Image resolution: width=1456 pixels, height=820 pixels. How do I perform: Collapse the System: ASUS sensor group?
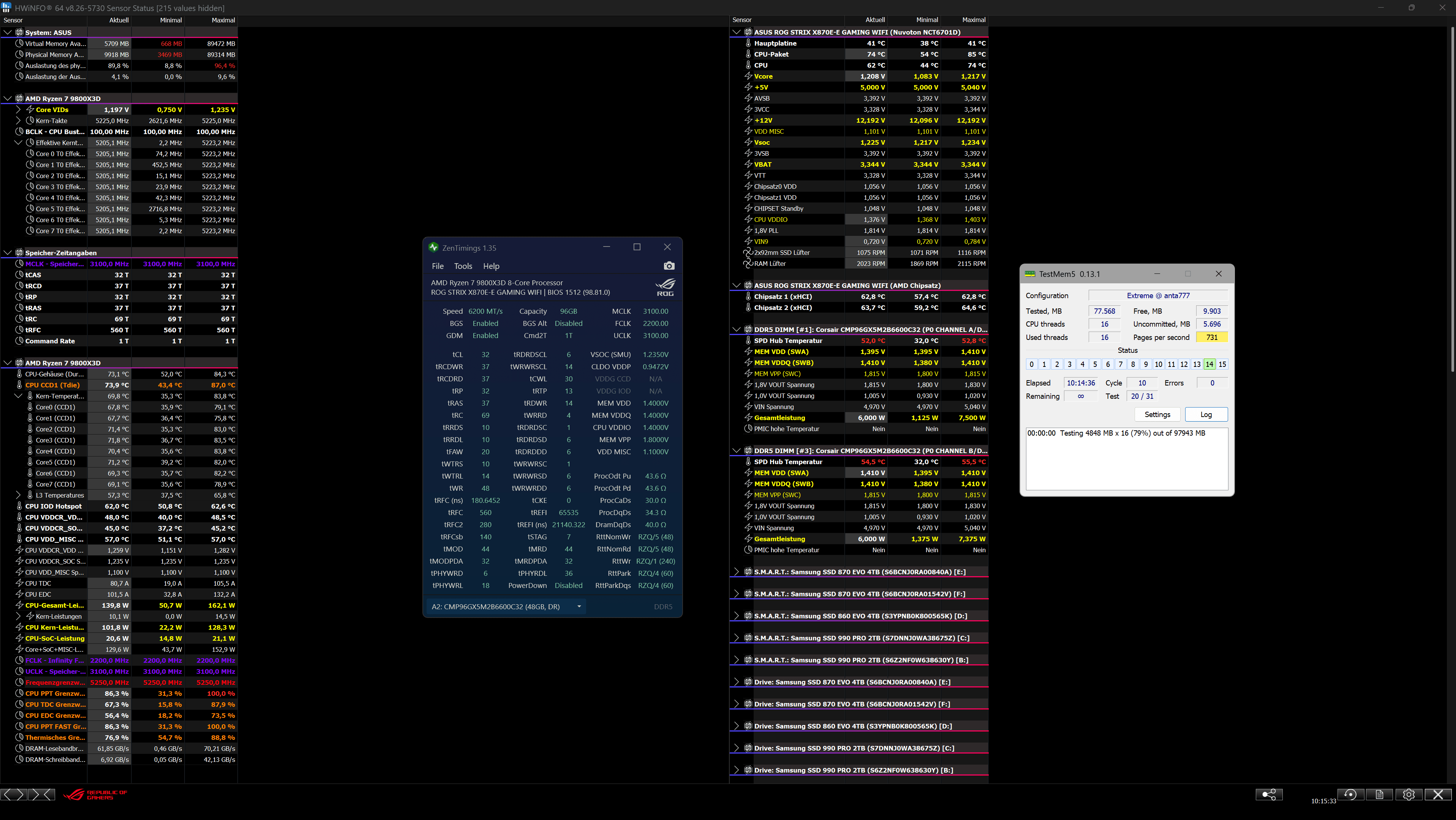(x=8, y=32)
